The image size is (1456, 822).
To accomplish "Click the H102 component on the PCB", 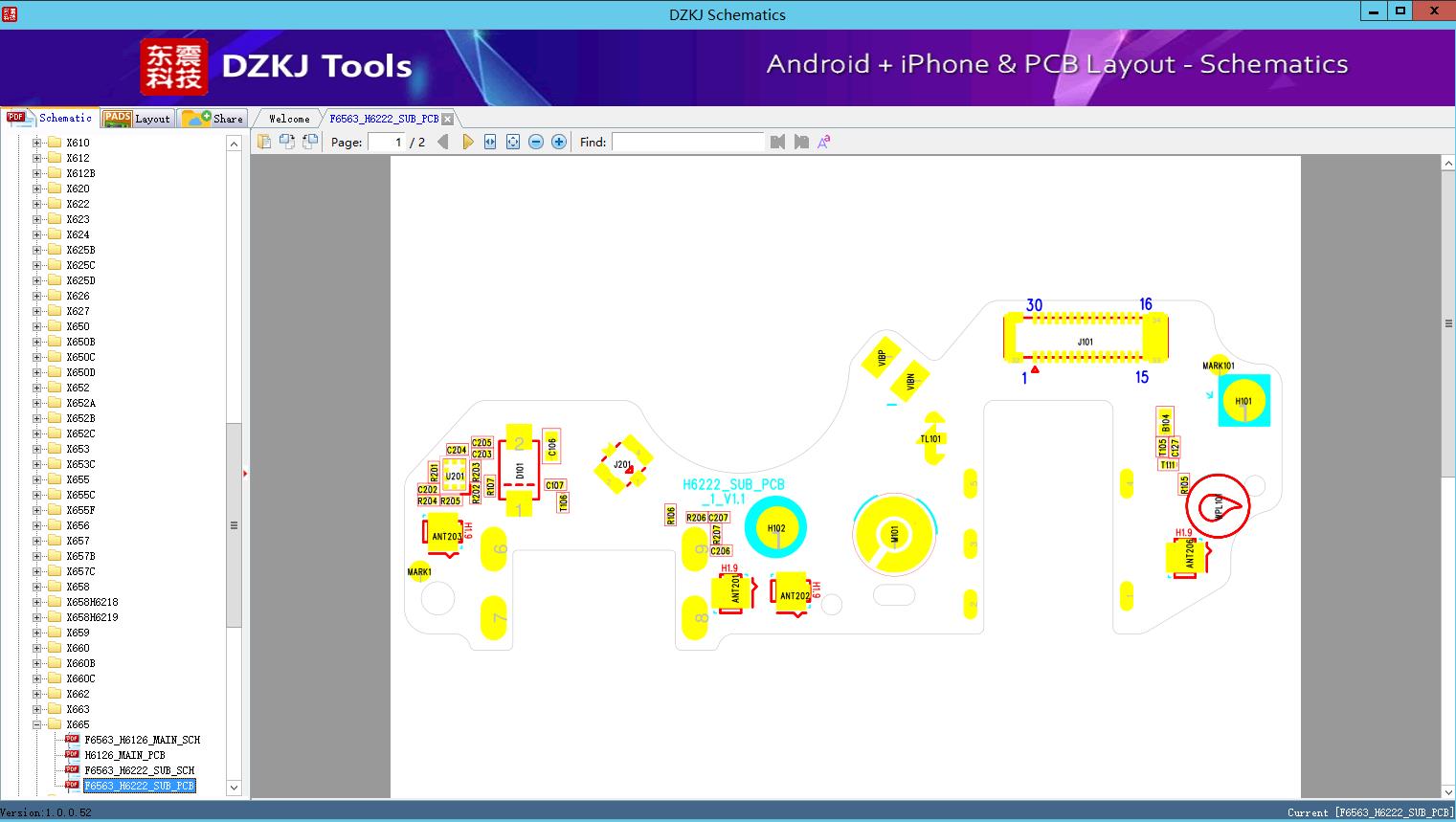I will pyautogui.click(x=776, y=528).
